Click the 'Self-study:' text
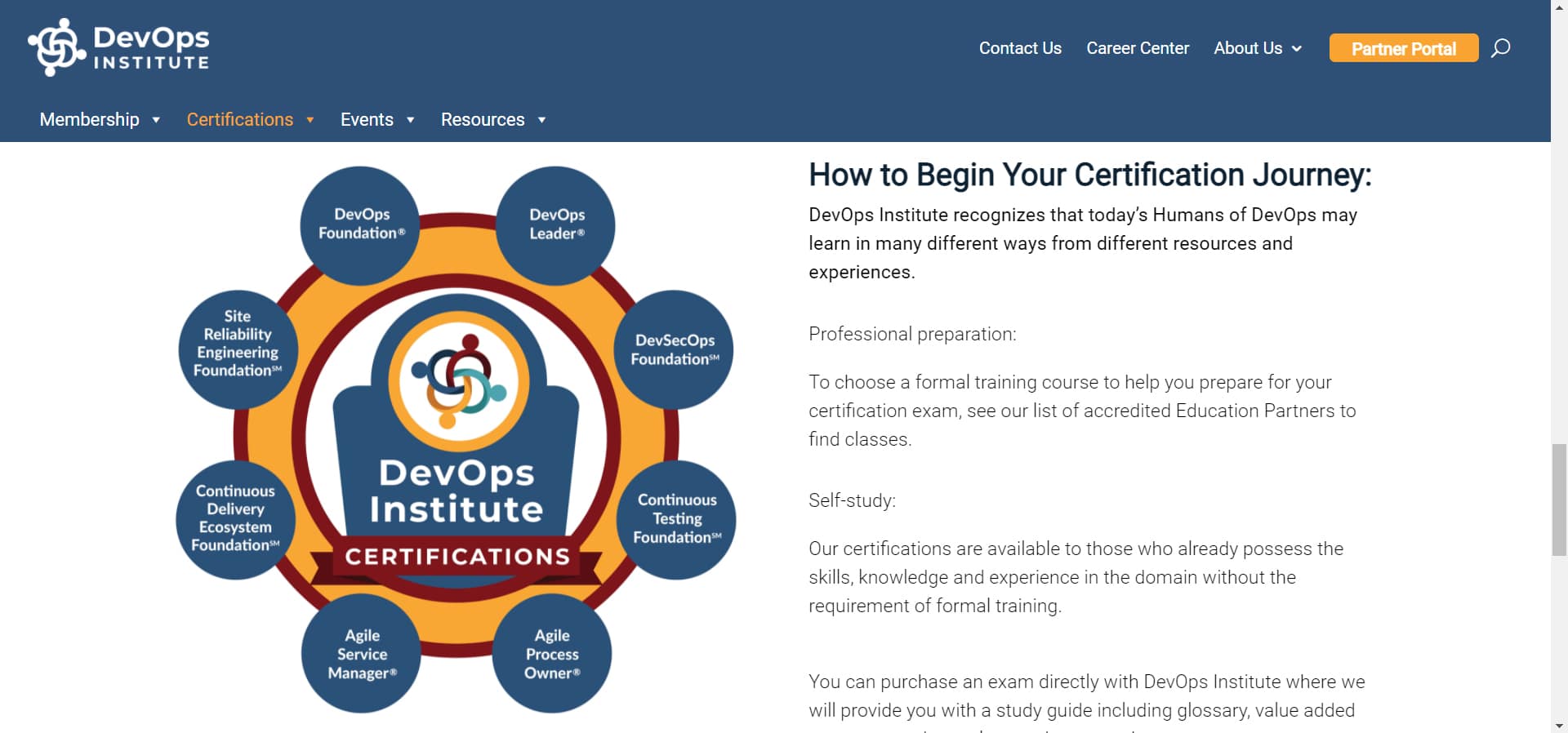Viewport: 1568px width, 733px height. [852, 500]
